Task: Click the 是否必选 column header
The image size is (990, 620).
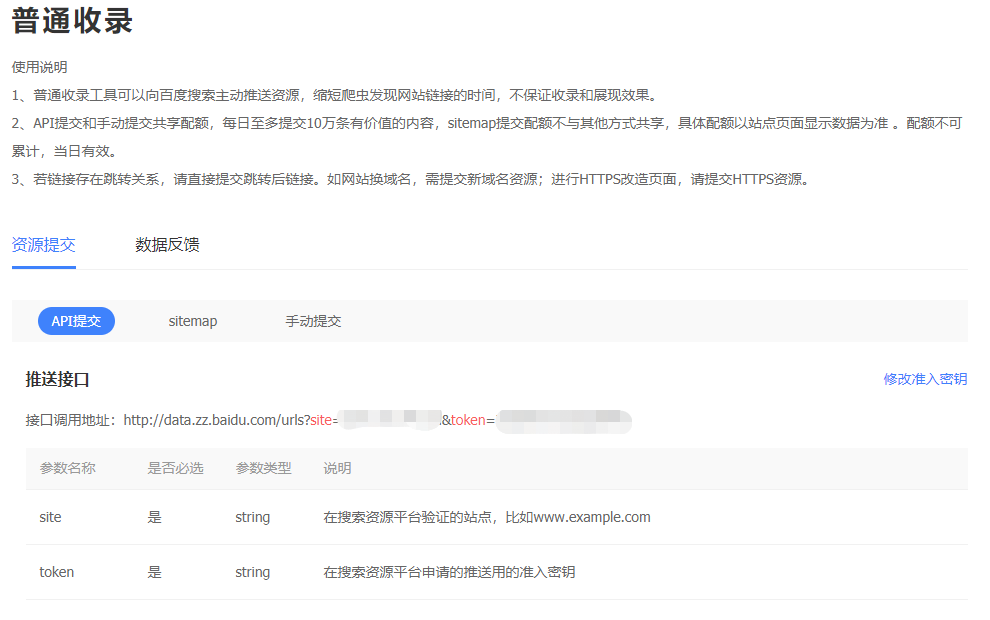Action: point(175,468)
